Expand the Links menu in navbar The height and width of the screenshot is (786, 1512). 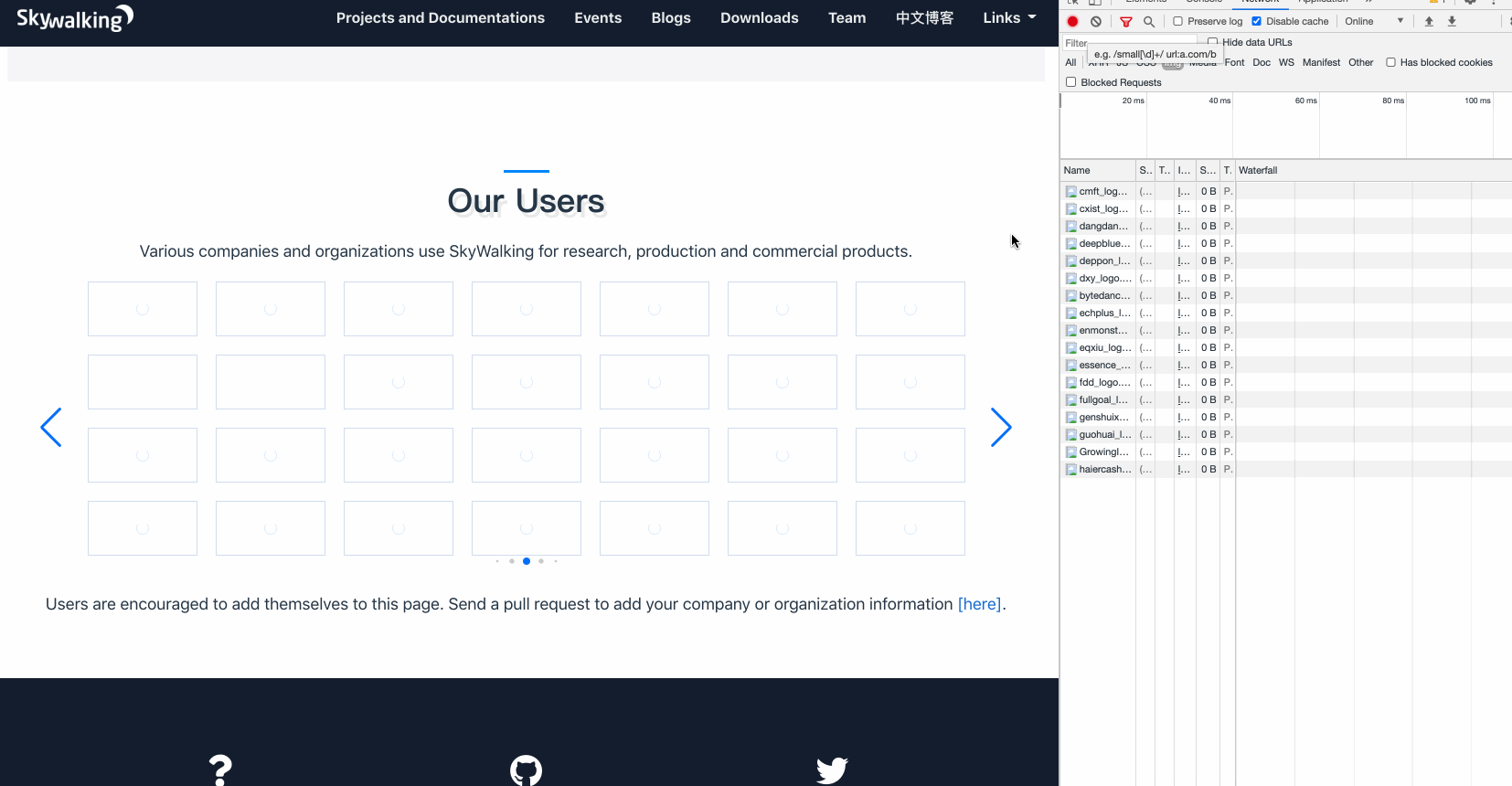(1009, 18)
